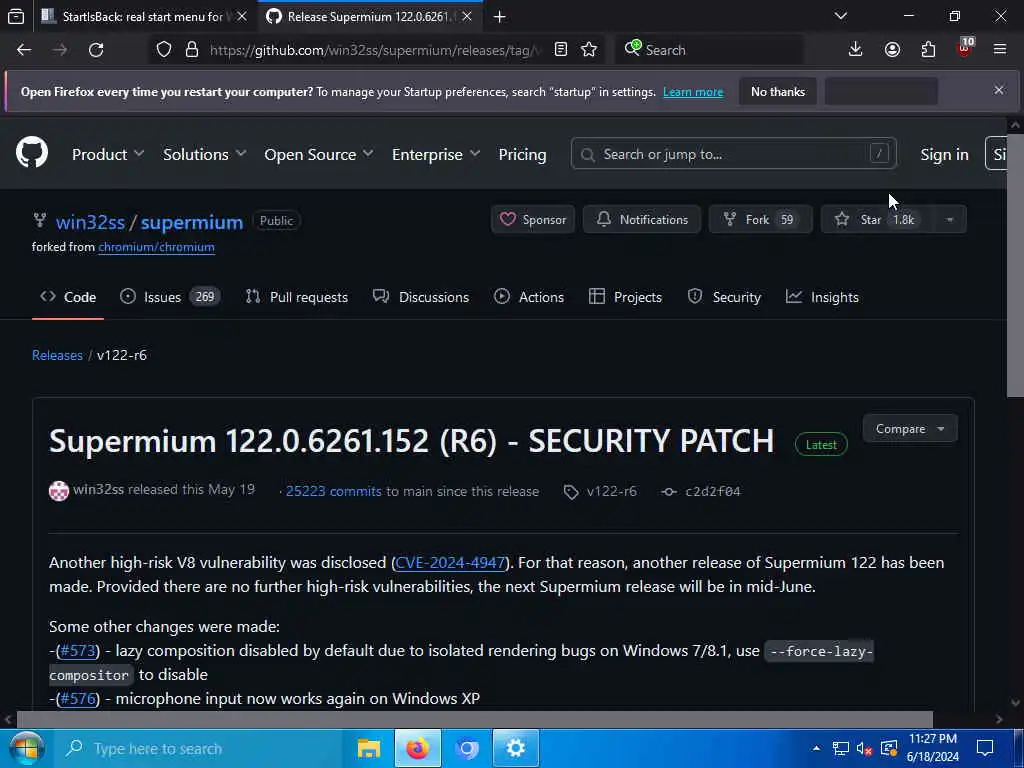
Task: Fork the supermium repository
Action: point(760,219)
